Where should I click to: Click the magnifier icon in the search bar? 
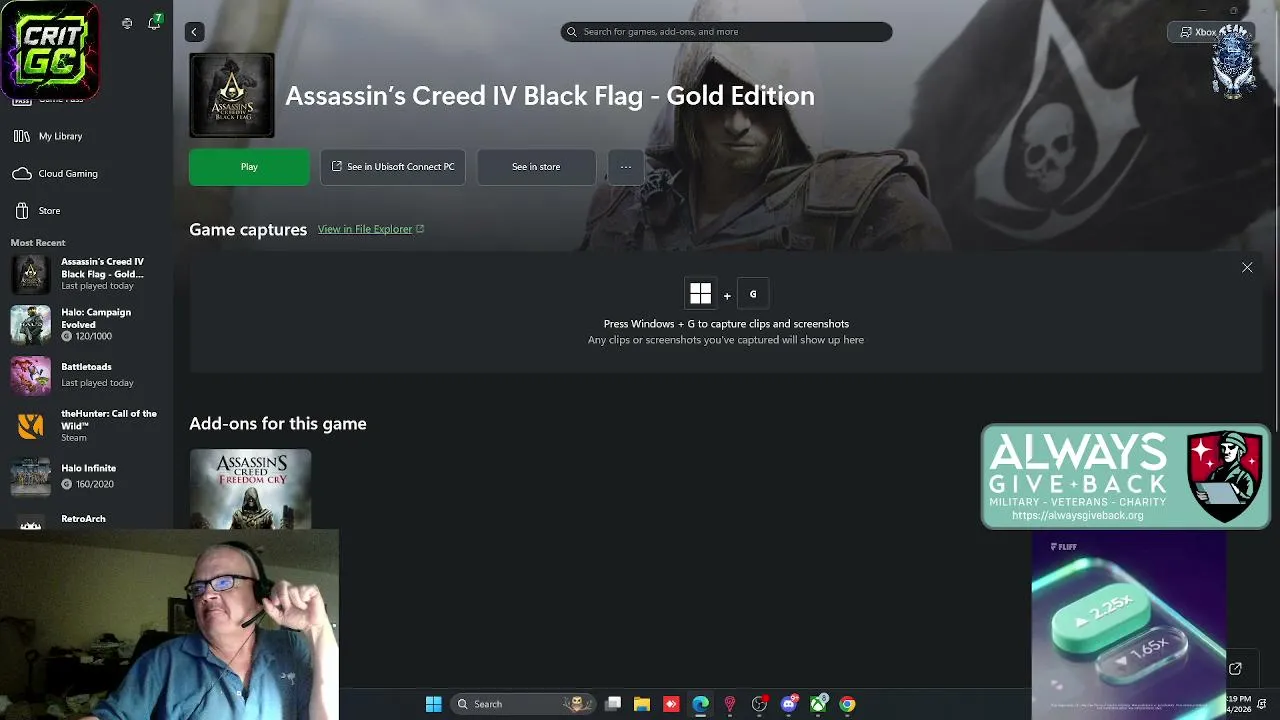[x=572, y=32]
